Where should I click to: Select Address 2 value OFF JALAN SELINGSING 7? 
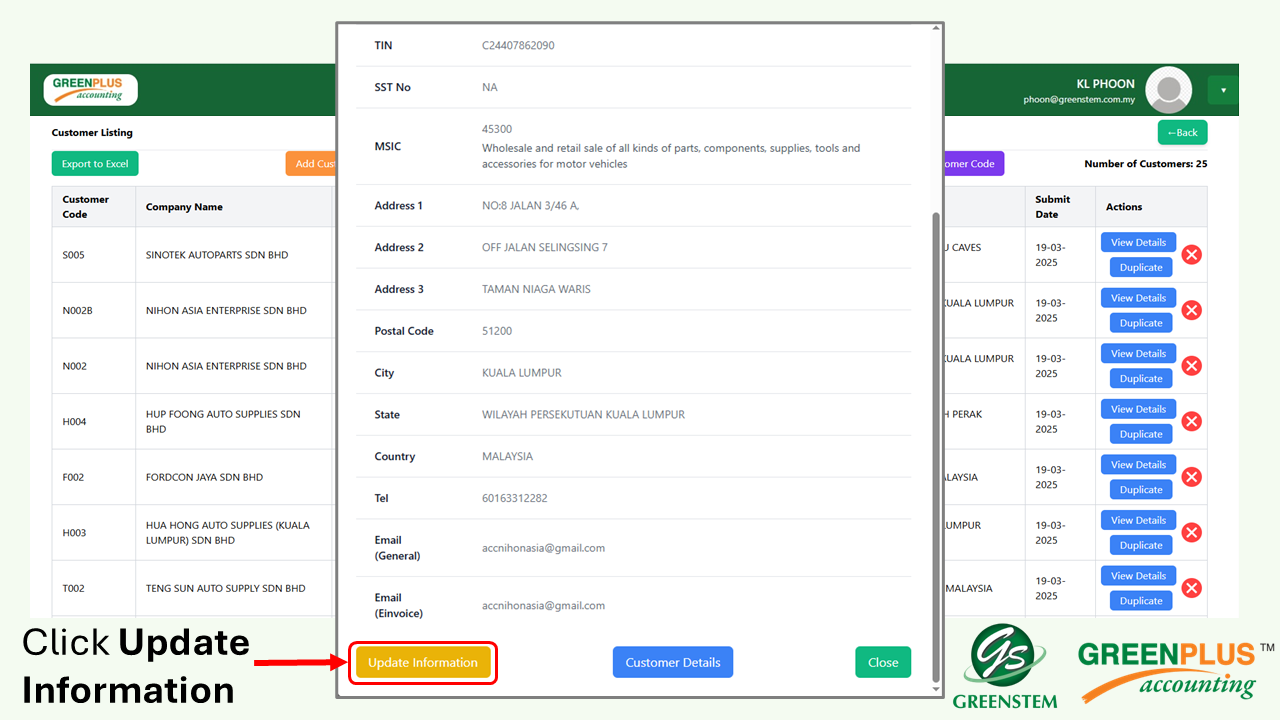[545, 247]
